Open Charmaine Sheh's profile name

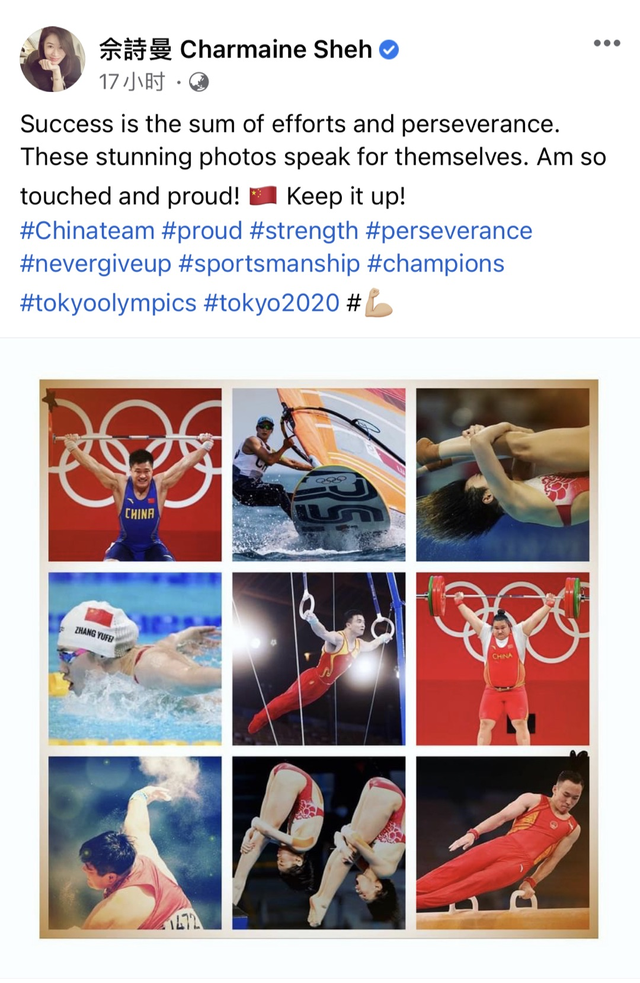pos(235,49)
